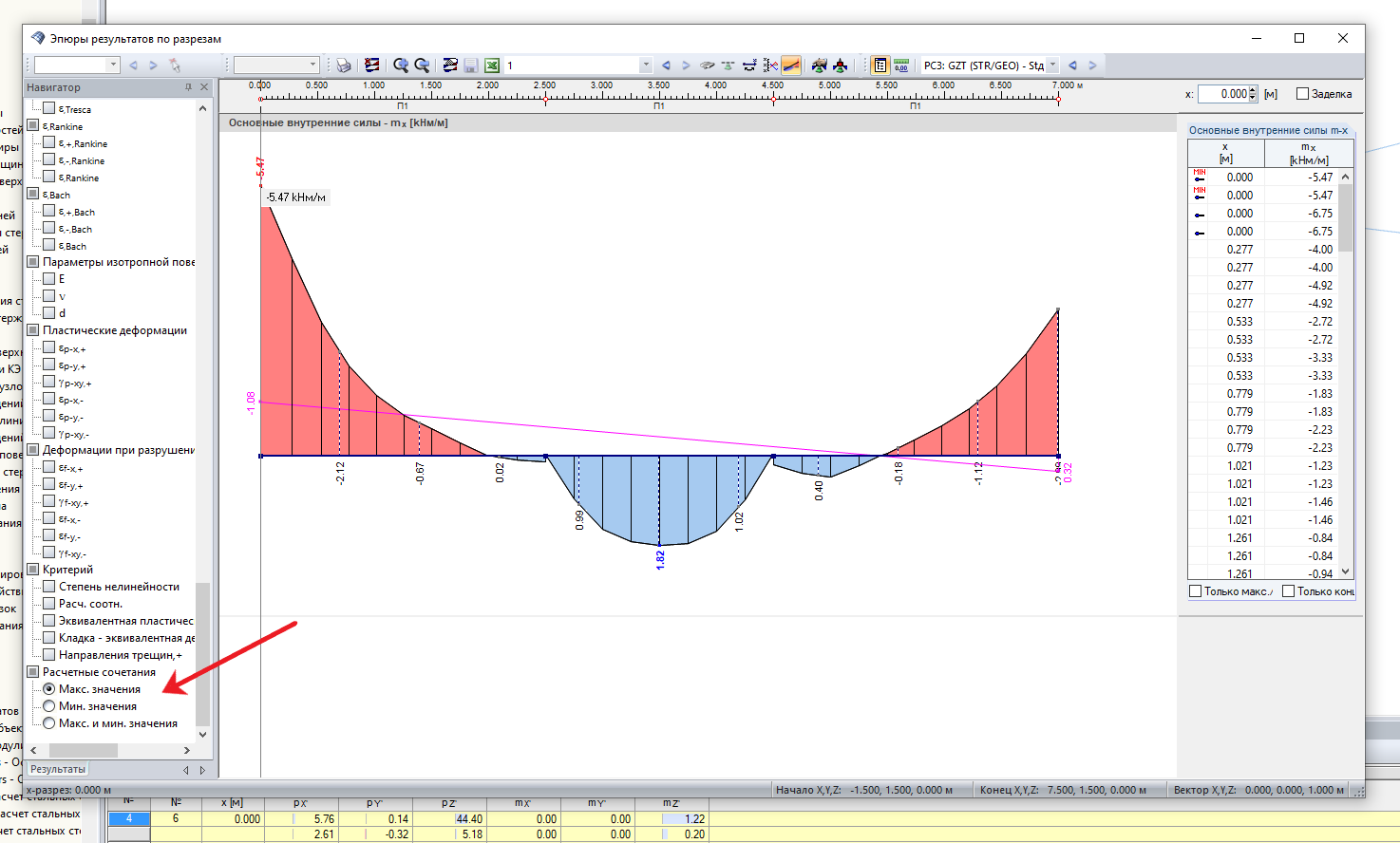The image size is (1400, 843).
Task: Open the section number '1' dropdown
Action: pyautogui.click(x=646, y=66)
